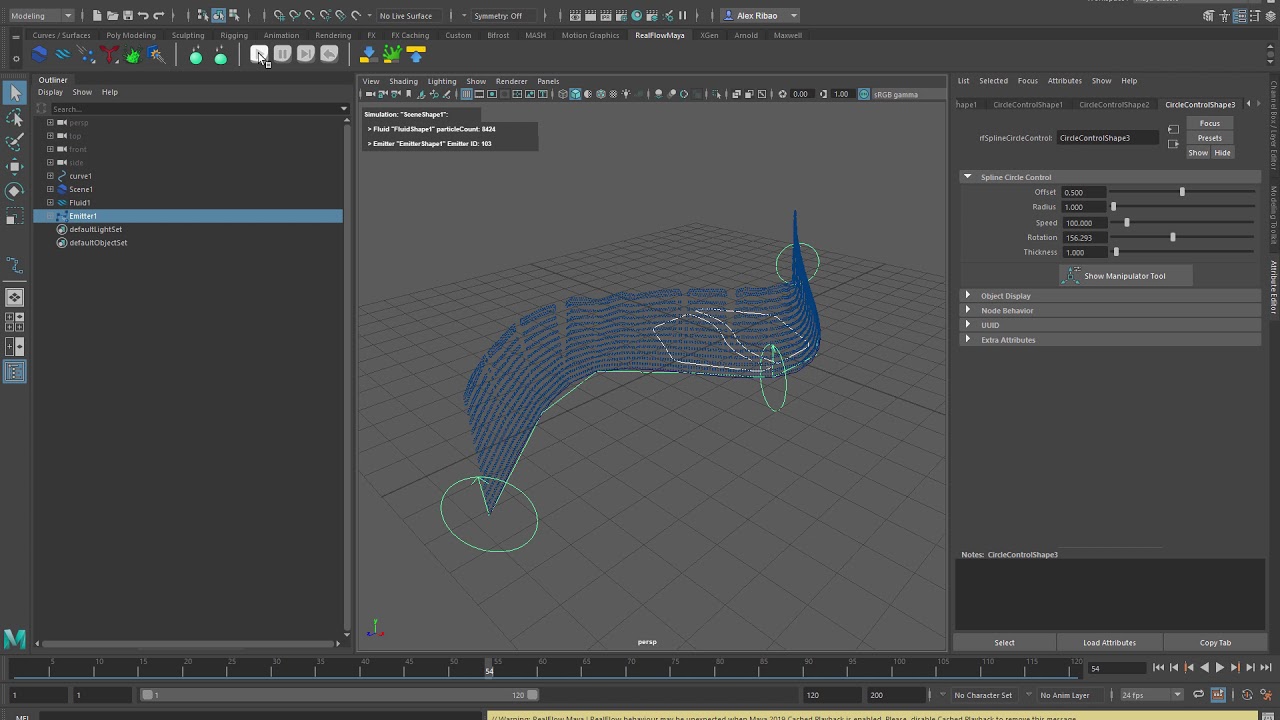Image resolution: width=1280 pixels, height=720 pixels.
Task: Click the RealFlow simulate play button
Action: [258, 54]
